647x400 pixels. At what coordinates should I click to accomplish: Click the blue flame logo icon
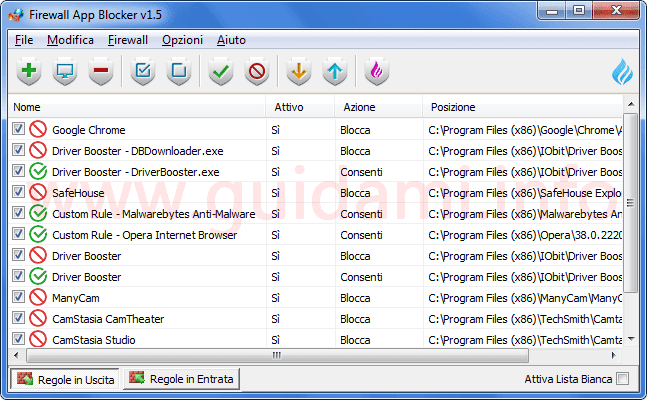[622, 71]
